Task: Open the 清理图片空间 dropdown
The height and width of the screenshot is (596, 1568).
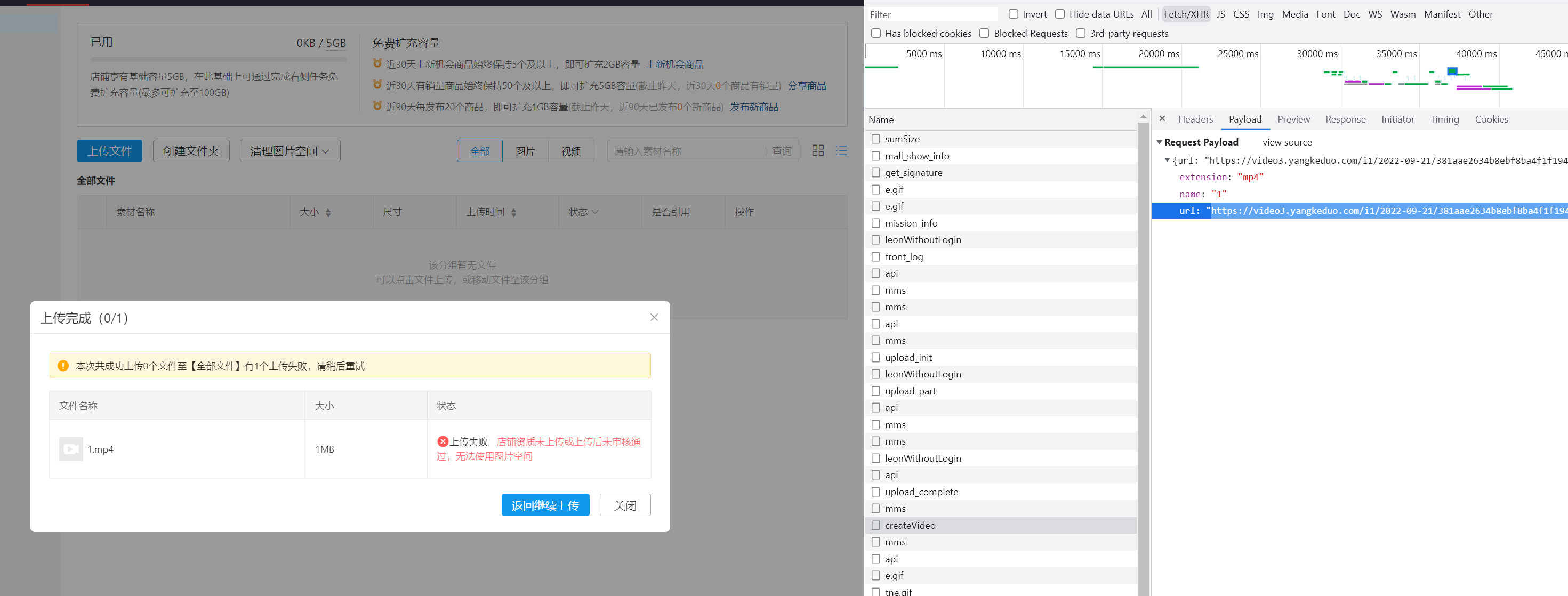Action: (x=290, y=150)
